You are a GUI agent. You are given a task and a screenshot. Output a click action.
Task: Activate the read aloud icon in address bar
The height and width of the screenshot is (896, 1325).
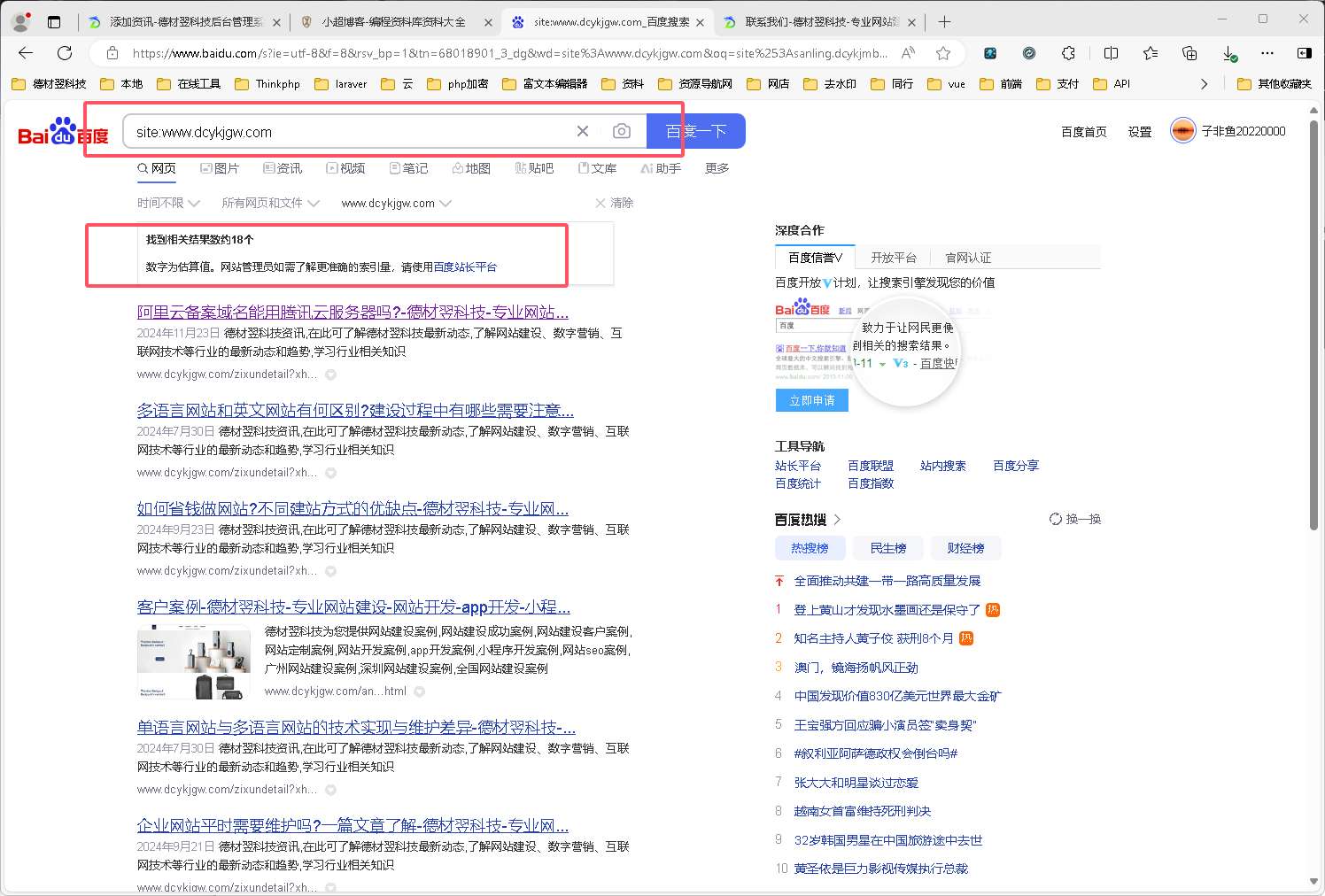[908, 53]
